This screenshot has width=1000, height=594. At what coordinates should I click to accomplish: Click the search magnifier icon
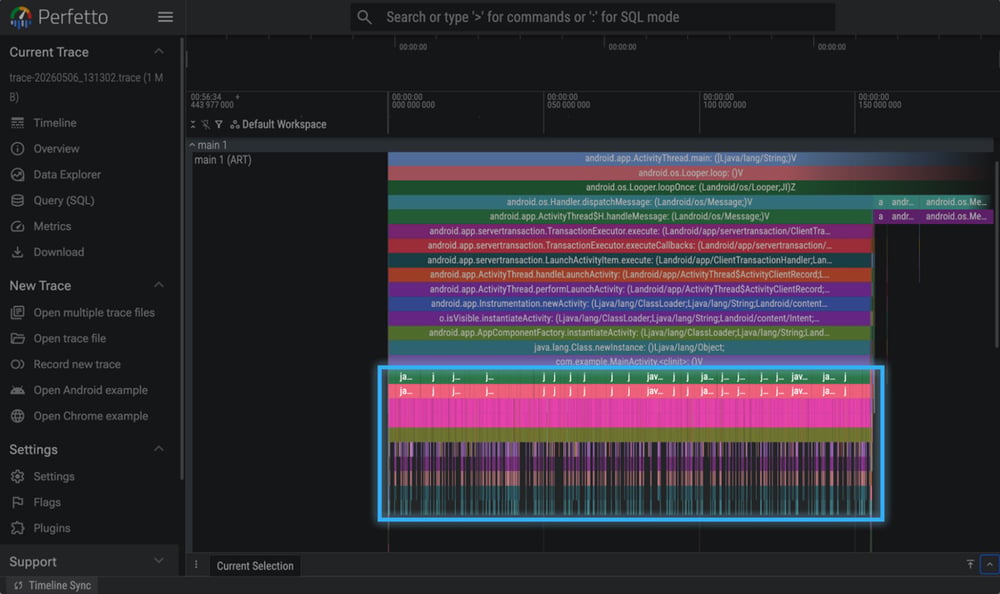pos(364,17)
